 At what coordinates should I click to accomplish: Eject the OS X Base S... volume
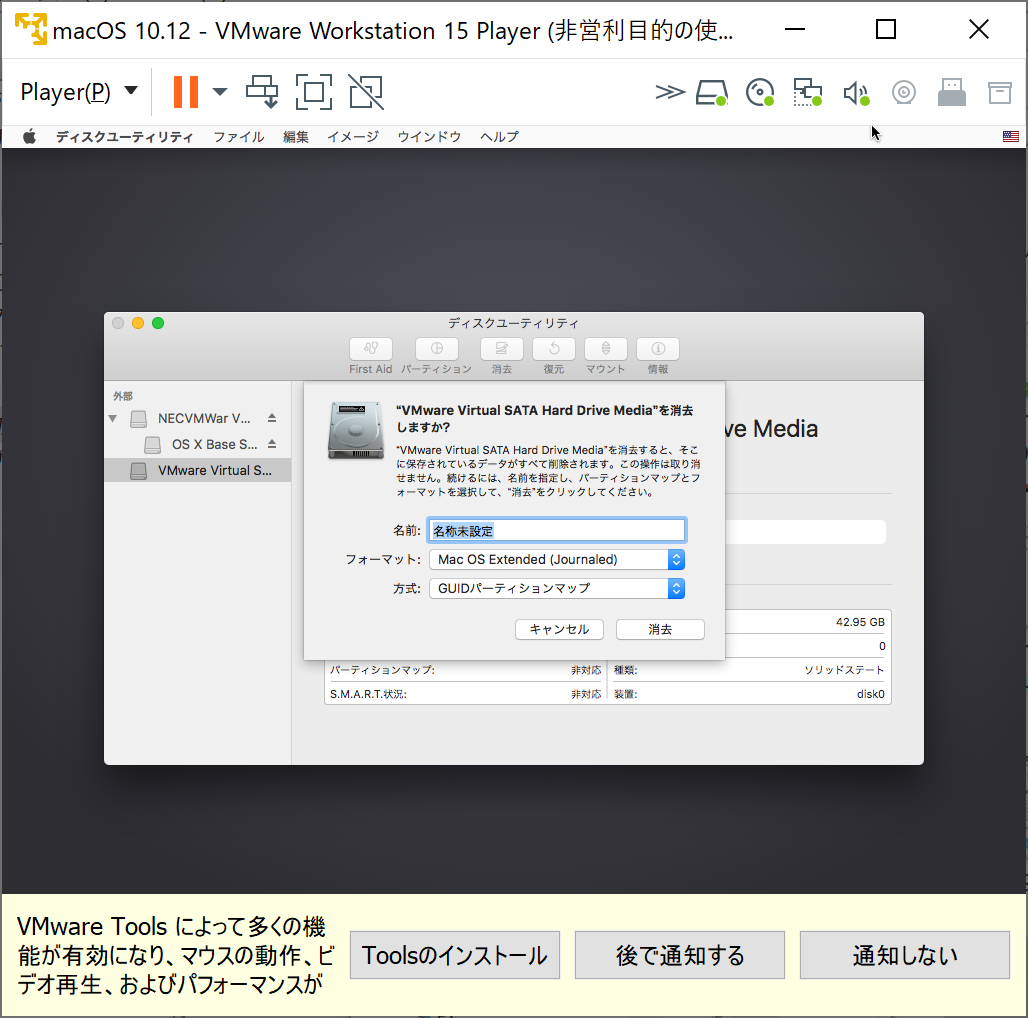[x=272, y=444]
